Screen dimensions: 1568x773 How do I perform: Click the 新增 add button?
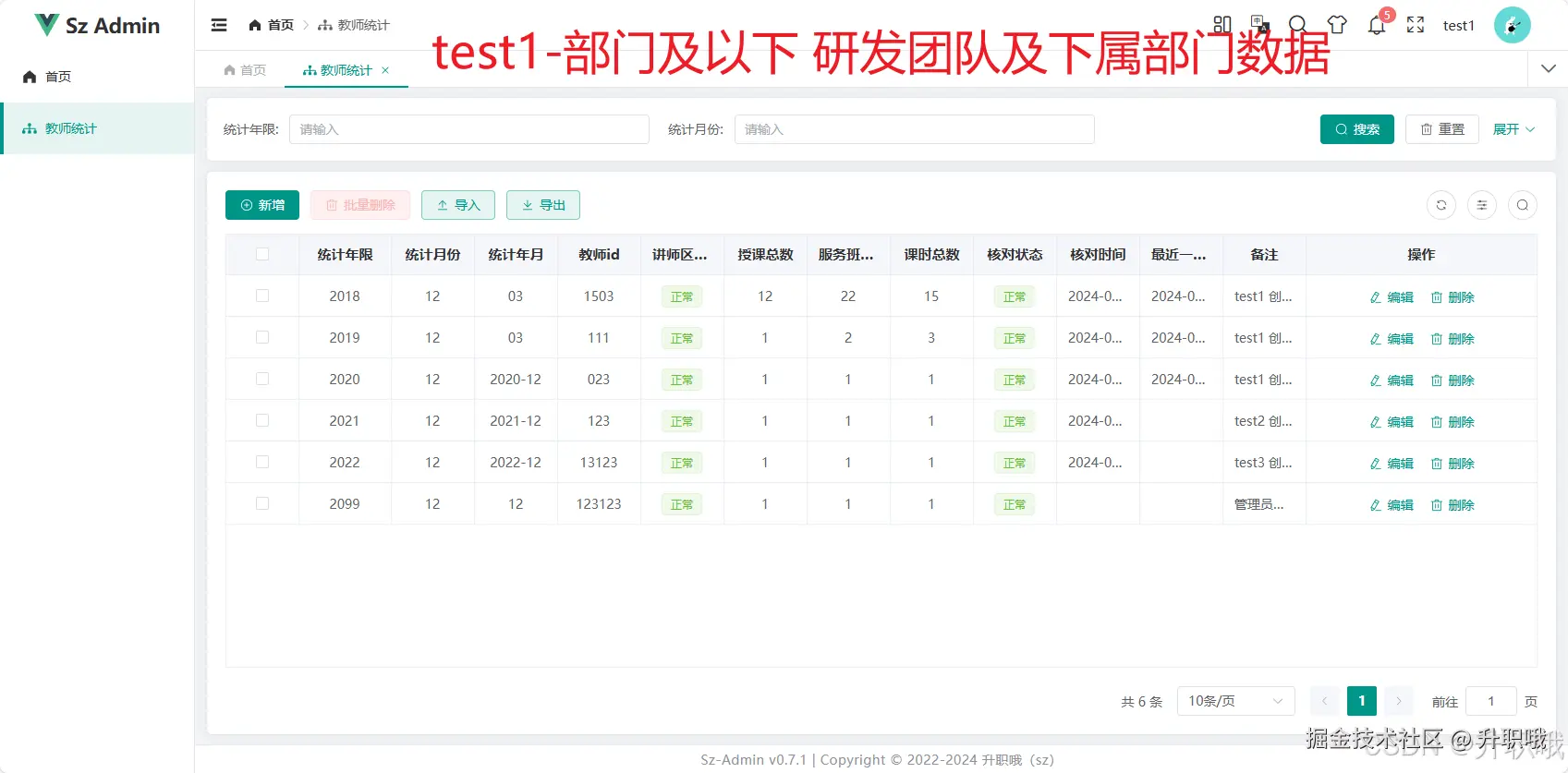(x=262, y=205)
